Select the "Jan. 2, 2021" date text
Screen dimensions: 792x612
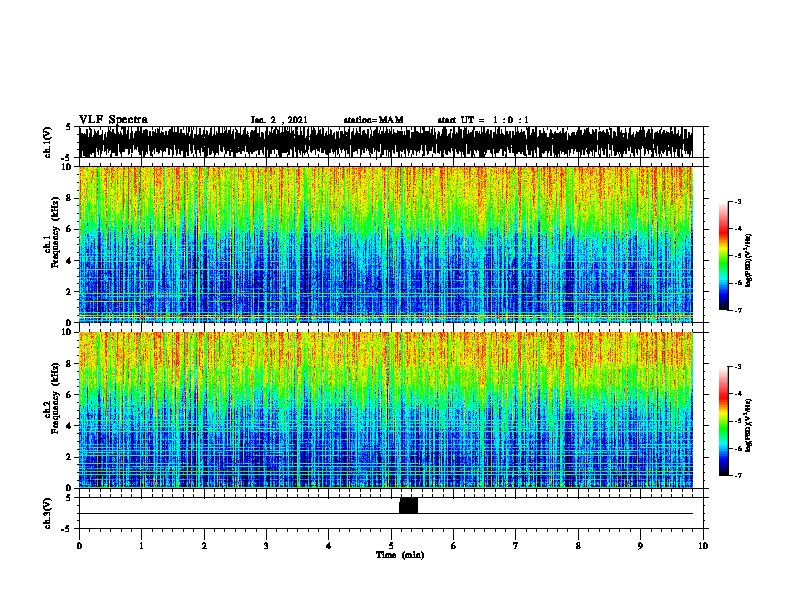(x=279, y=120)
